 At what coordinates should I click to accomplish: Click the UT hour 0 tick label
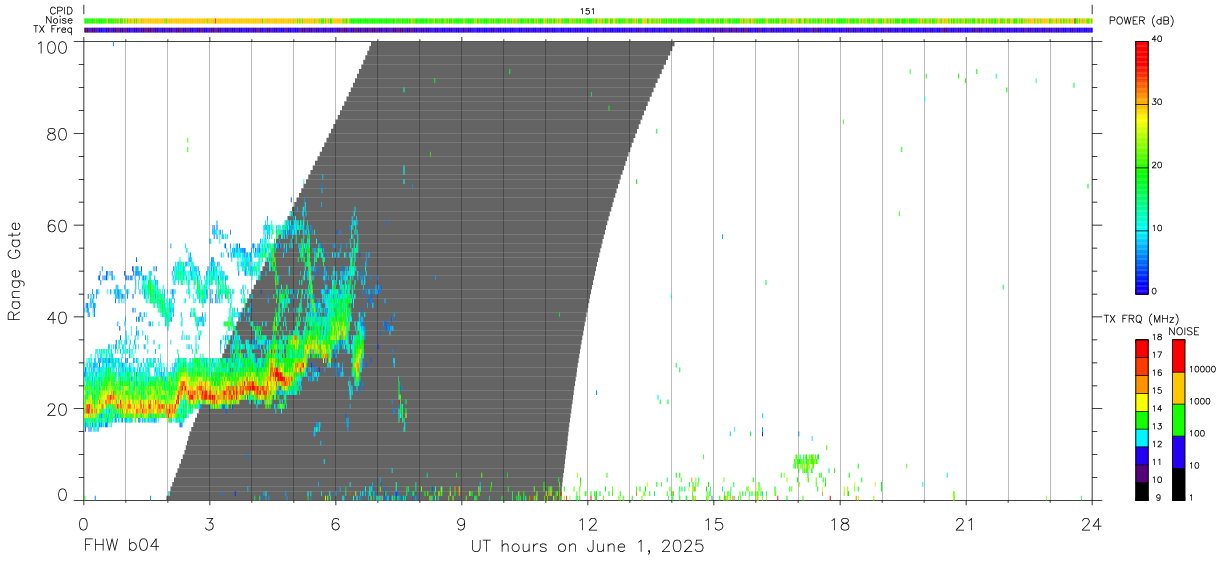83,523
